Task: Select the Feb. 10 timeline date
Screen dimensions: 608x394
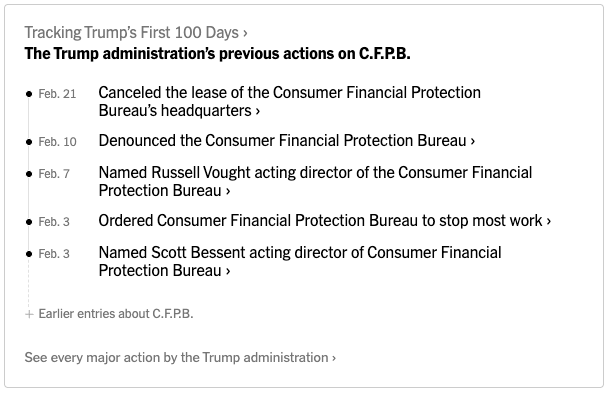Action: 57,142
